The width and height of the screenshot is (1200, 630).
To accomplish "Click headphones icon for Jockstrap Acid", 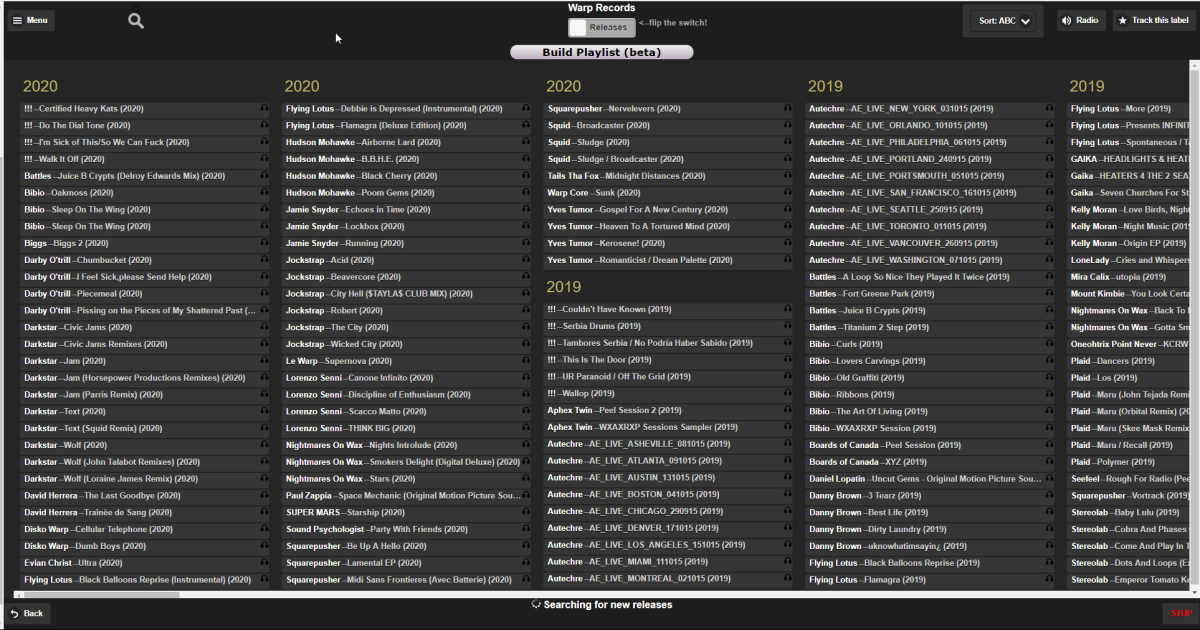I will pyautogui.click(x=526, y=260).
